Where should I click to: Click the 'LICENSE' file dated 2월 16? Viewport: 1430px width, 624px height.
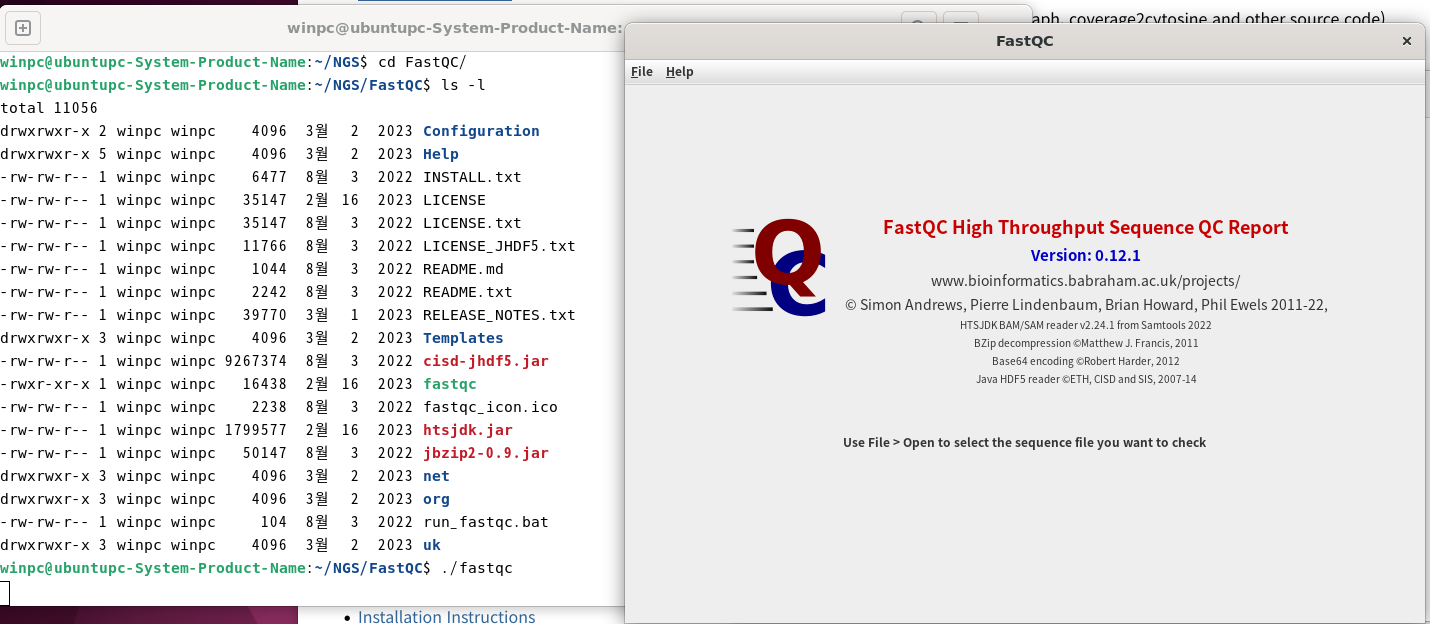[454, 200]
